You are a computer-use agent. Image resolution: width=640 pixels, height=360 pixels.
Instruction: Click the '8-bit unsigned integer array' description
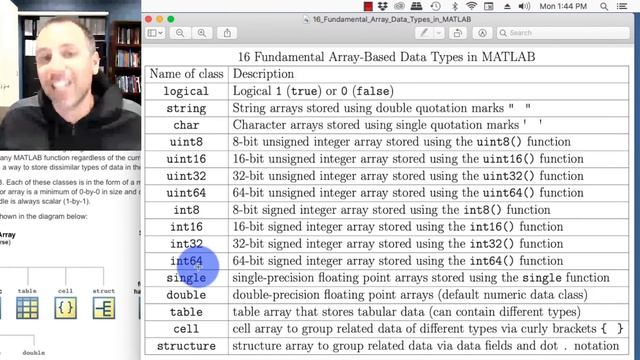pos(402,142)
